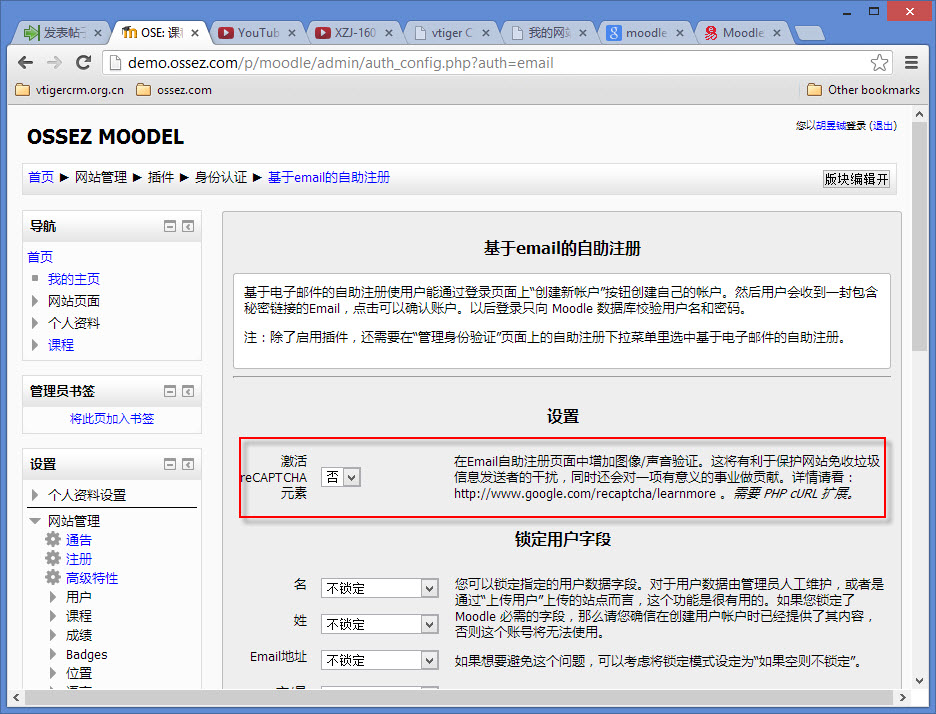Open the ossez.com bookmark folder

[x=174, y=90]
